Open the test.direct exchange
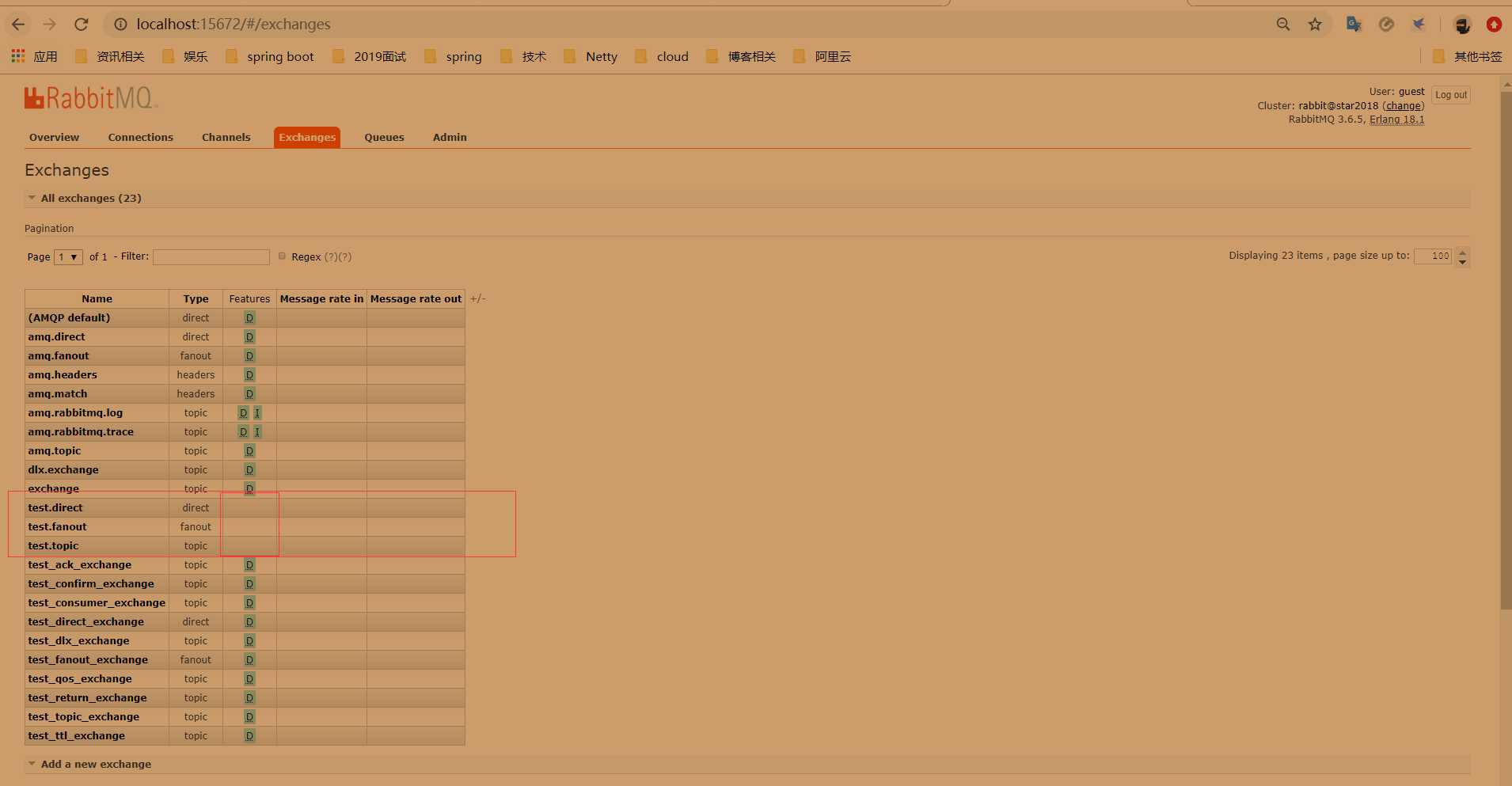This screenshot has height=786, width=1512. pyautogui.click(x=55, y=508)
